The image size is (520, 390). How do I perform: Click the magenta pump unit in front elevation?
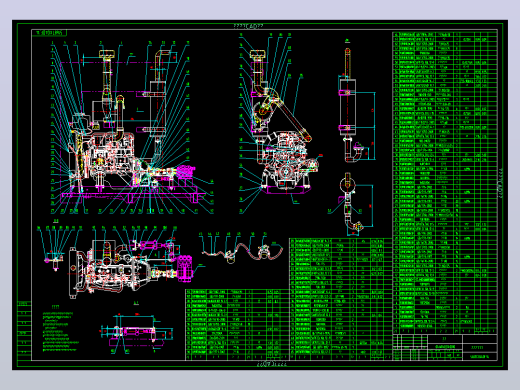click(x=185, y=171)
